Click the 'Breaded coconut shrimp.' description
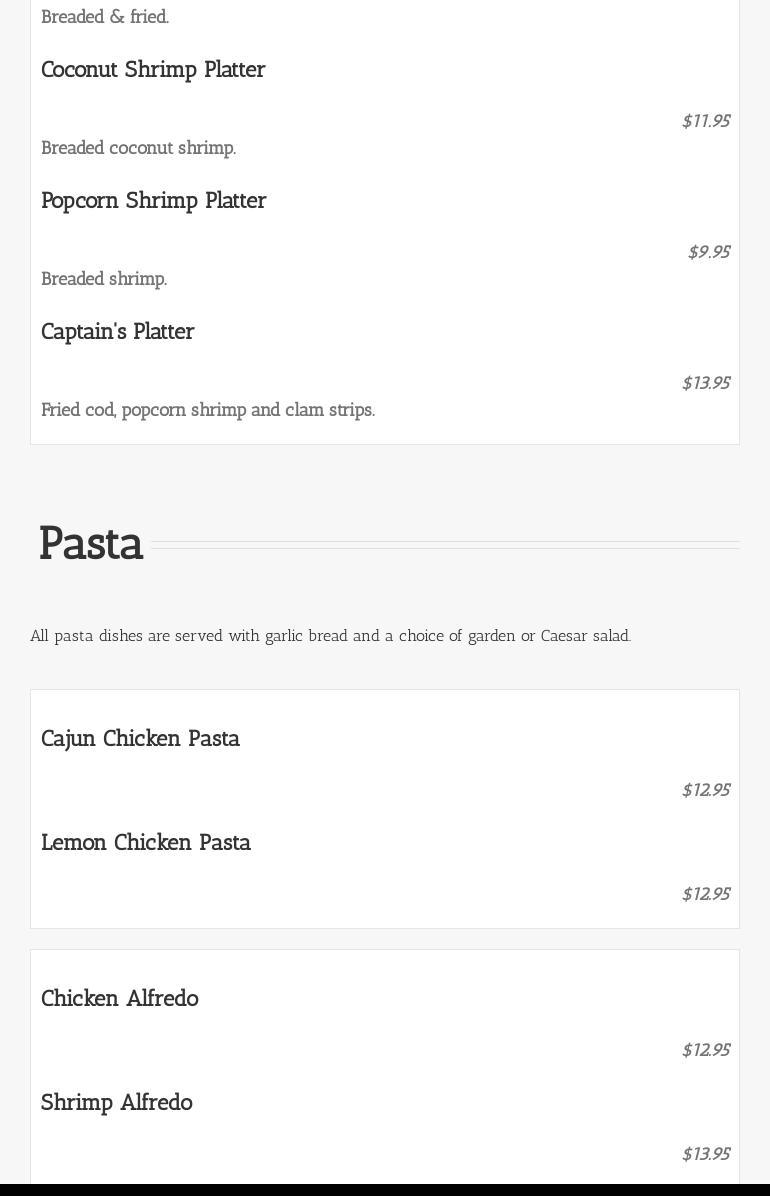The height and width of the screenshot is (1196, 770). tap(138, 148)
